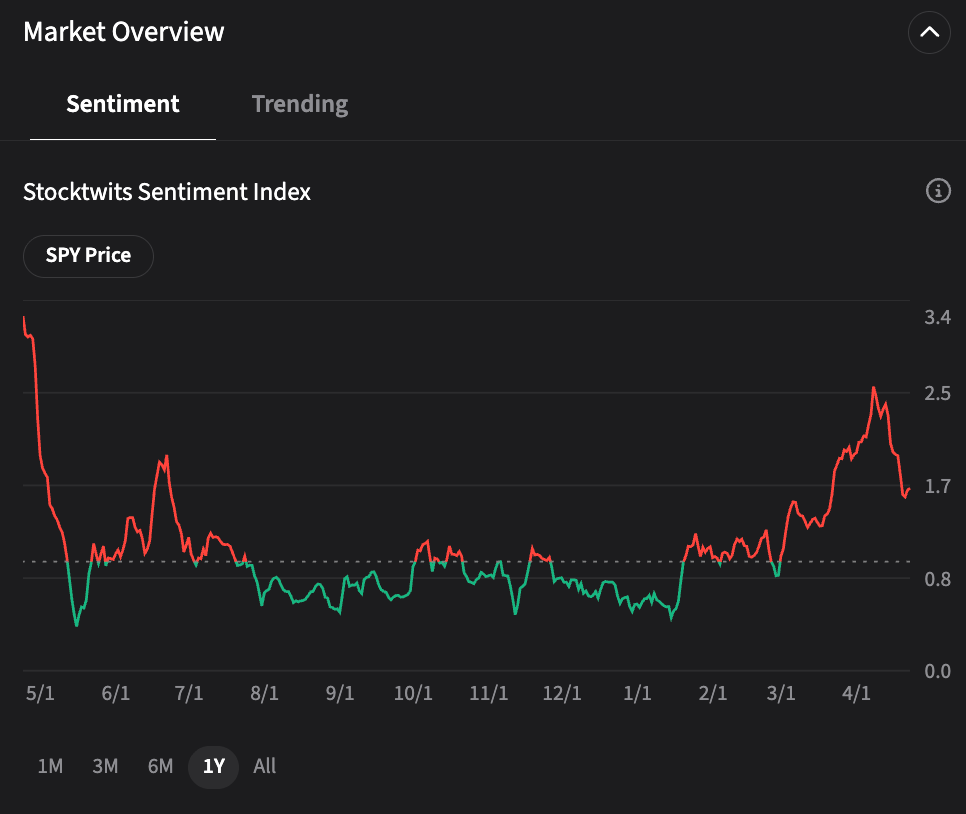Click the 0.0 axis value
Screen dimensions: 966x814
pos(937,671)
